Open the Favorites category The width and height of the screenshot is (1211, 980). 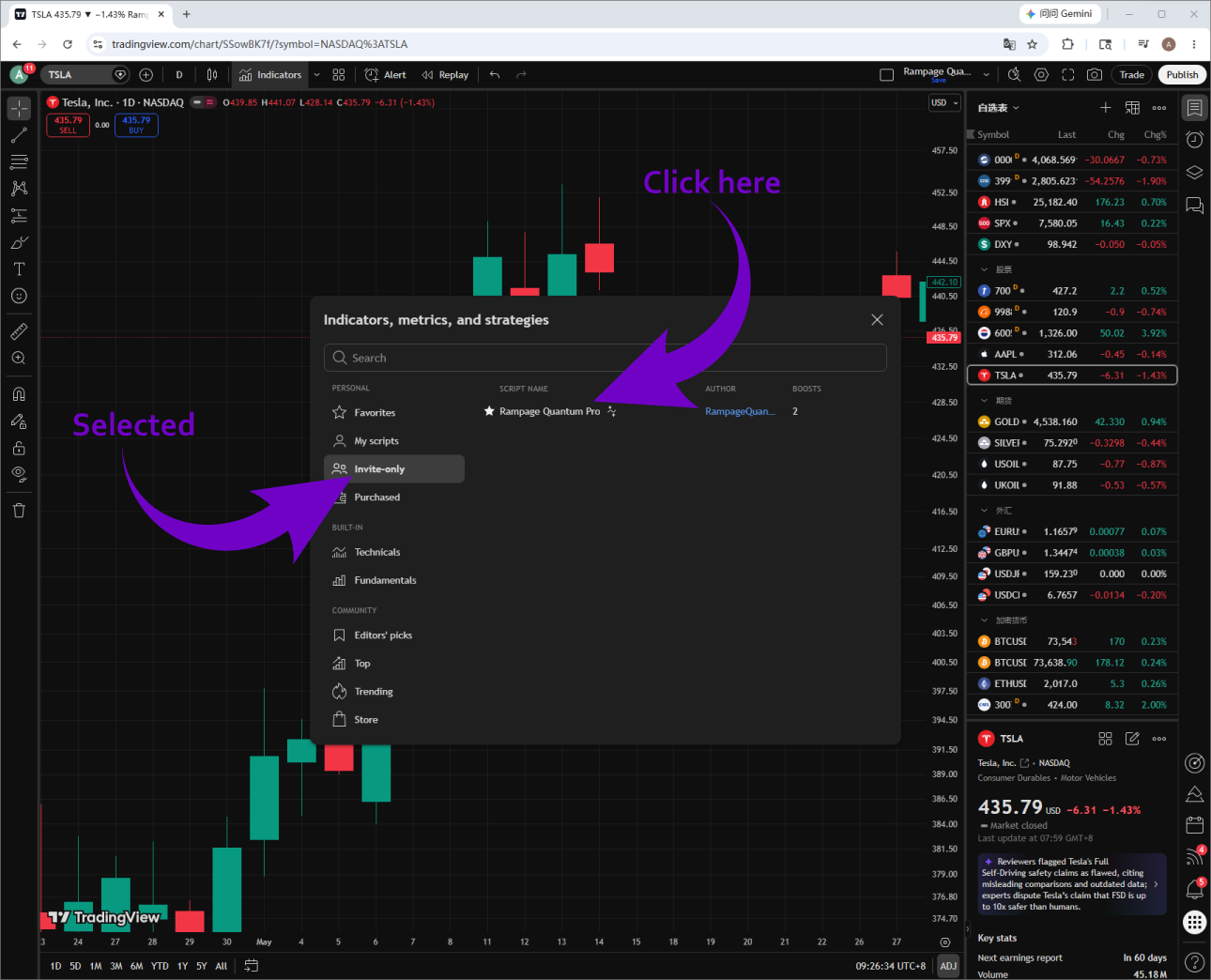pos(394,413)
